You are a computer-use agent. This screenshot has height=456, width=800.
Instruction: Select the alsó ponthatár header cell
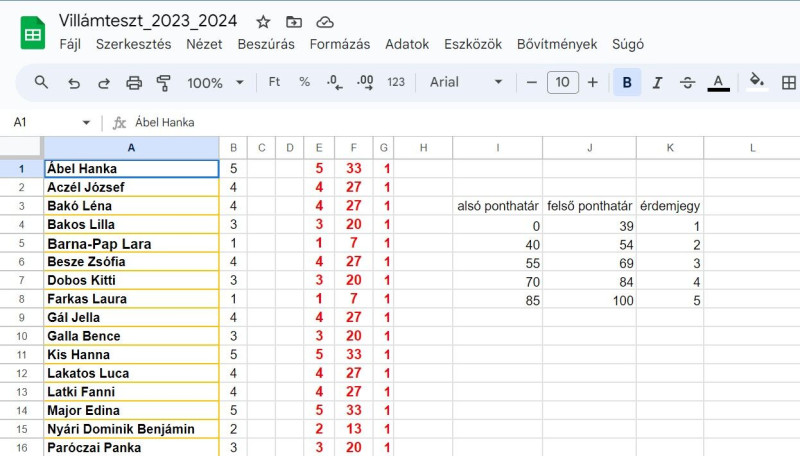click(497, 206)
